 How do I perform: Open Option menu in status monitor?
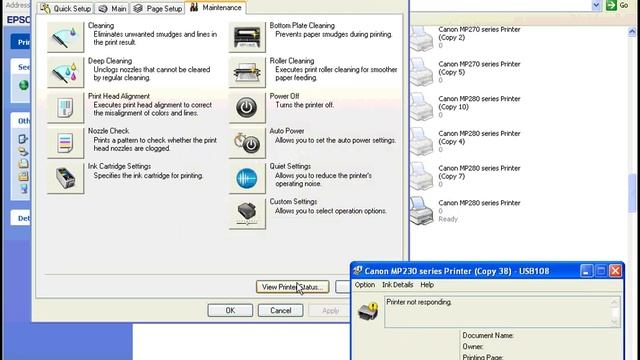click(364, 285)
